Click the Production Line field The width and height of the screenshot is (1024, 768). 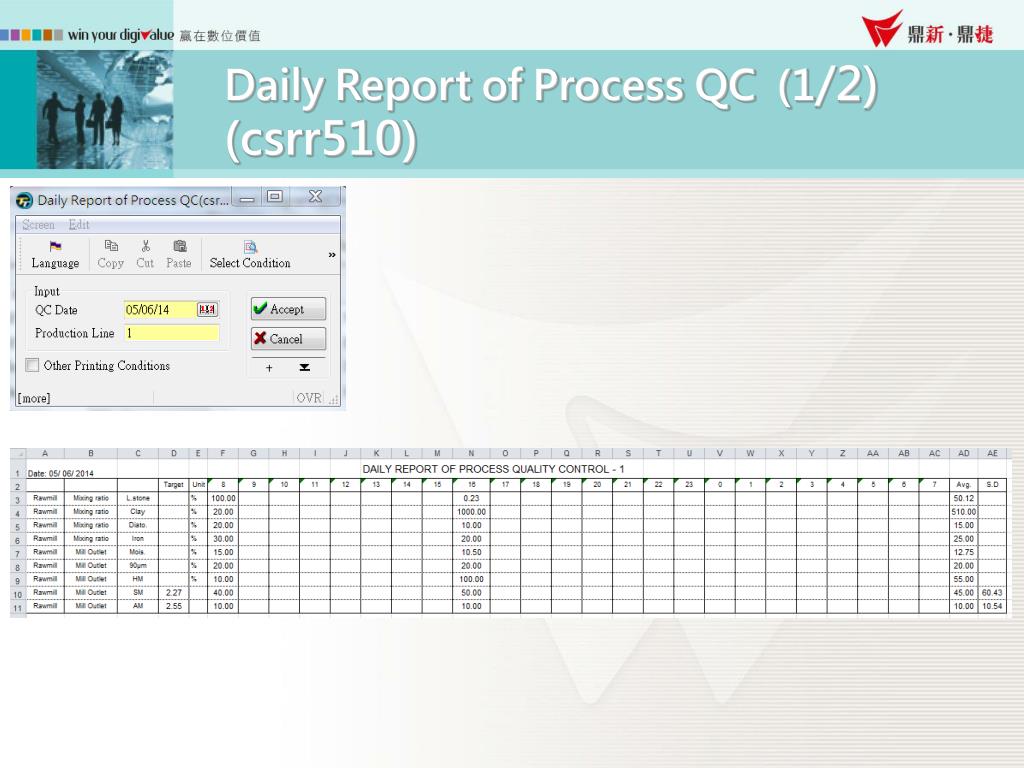pyautogui.click(x=172, y=333)
